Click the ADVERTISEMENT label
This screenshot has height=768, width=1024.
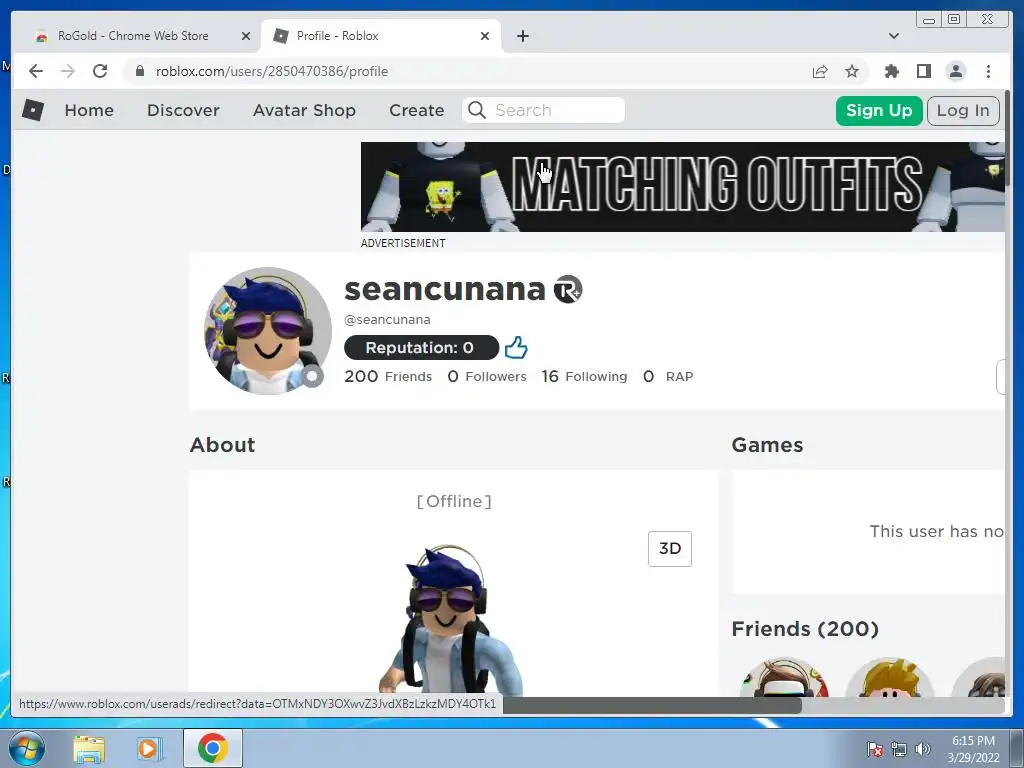(403, 243)
